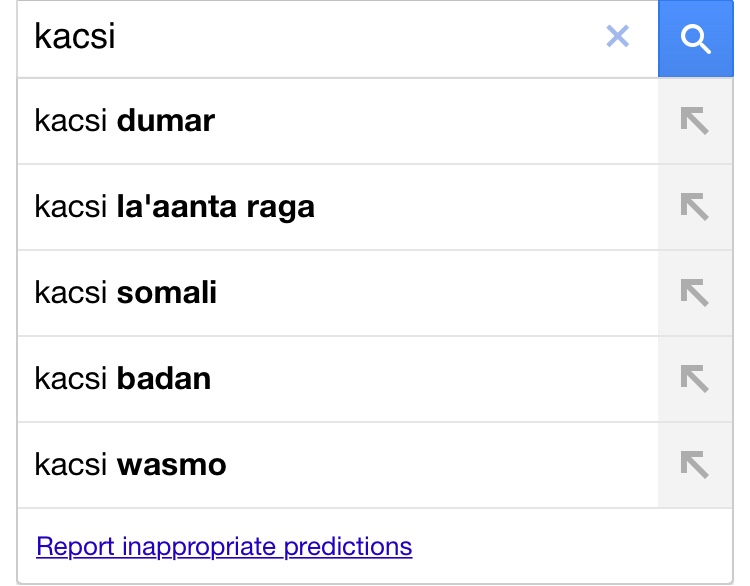The height and width of the screenshot is (586, 750).
Task: Fill query using arrow beside 'kacsi la'aanta raga'
Action: (x=695, y=207)
